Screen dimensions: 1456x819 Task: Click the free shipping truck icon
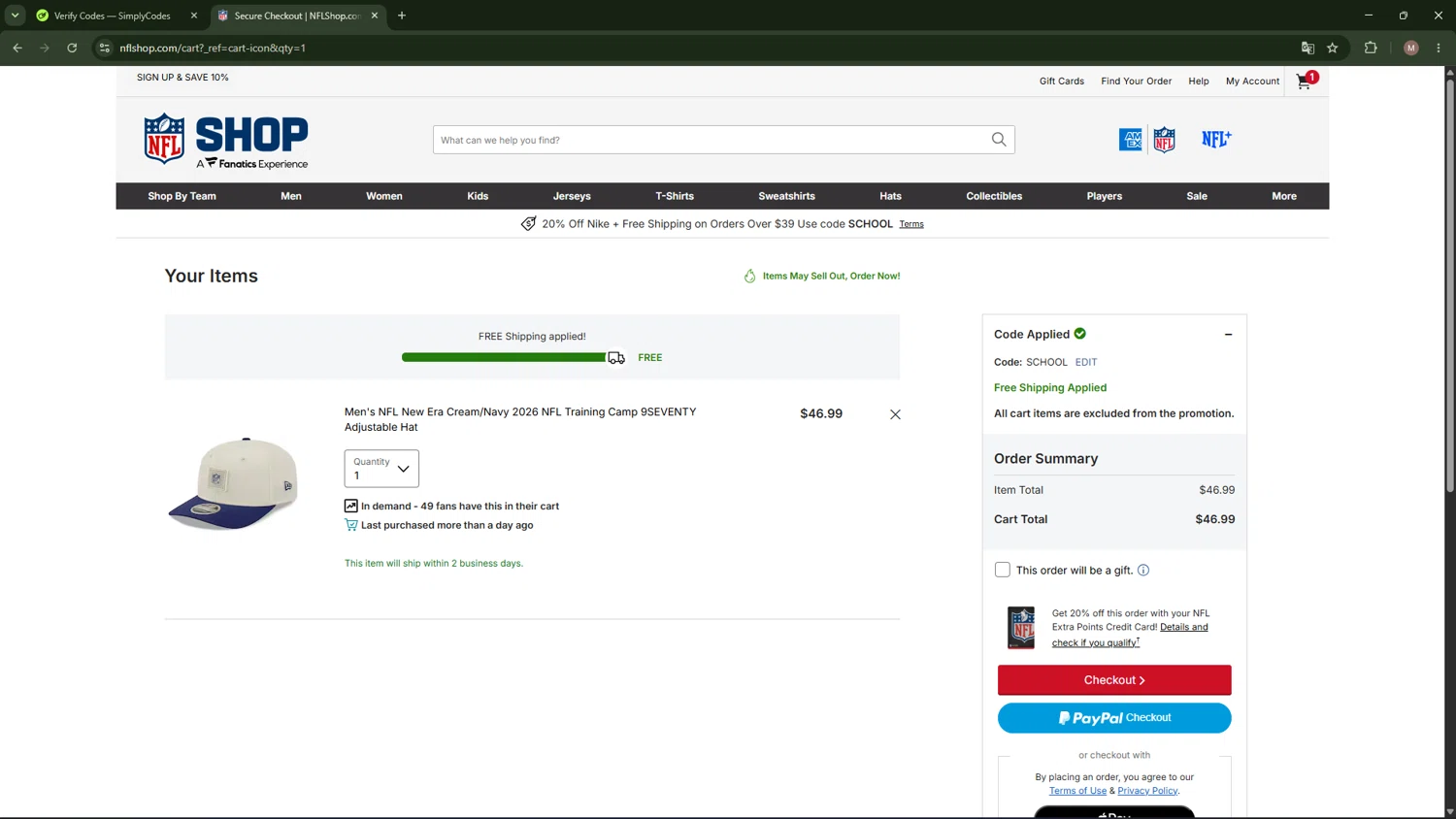(616, 358)
